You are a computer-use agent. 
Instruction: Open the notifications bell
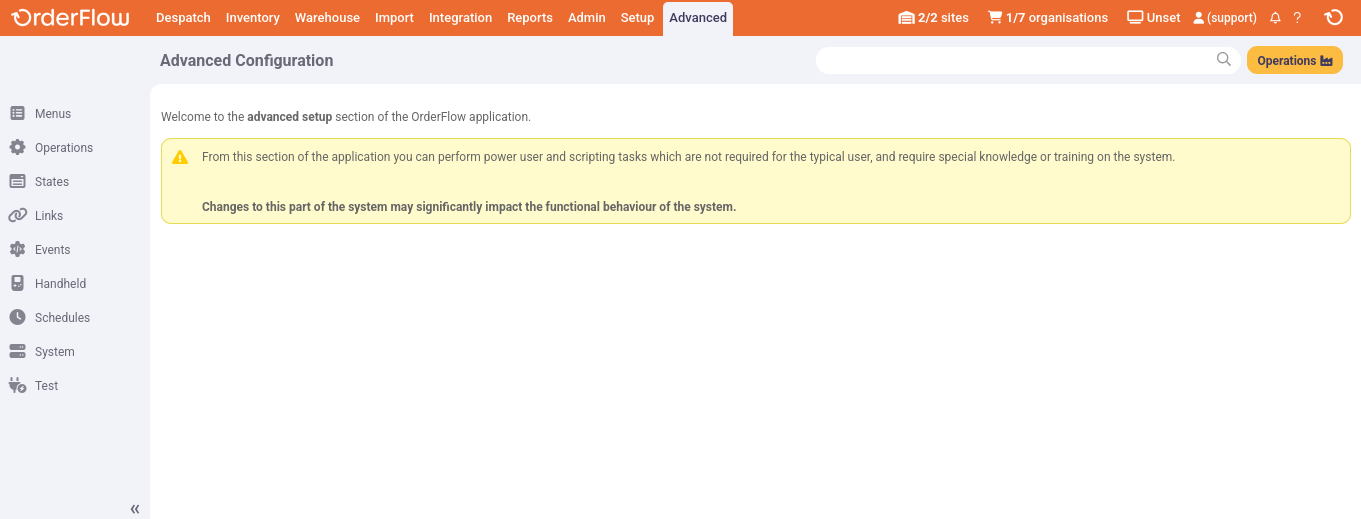tap(1275, 18)
